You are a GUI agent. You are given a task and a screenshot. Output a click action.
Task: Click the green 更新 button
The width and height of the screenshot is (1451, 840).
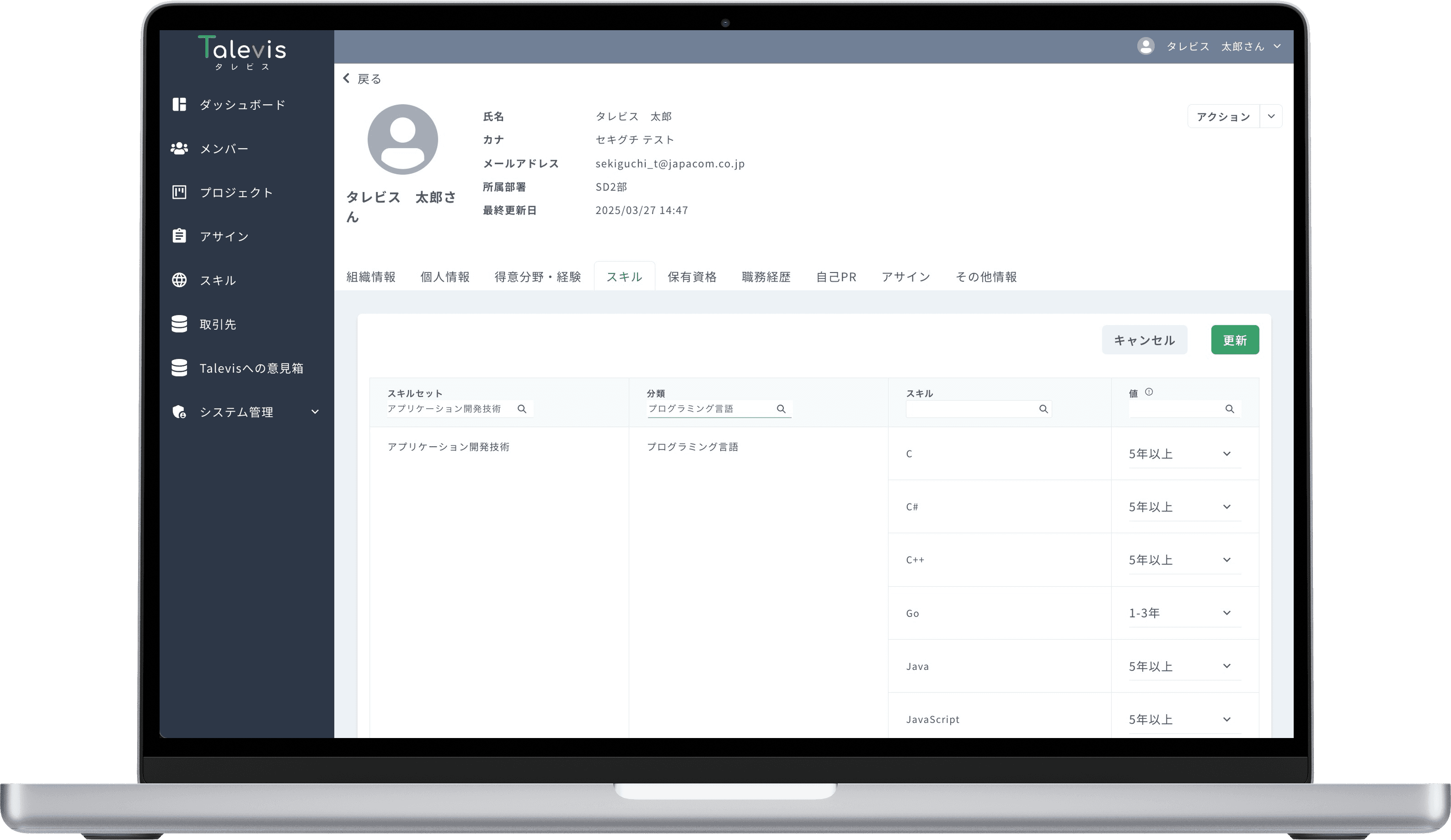pos(1235,340)
